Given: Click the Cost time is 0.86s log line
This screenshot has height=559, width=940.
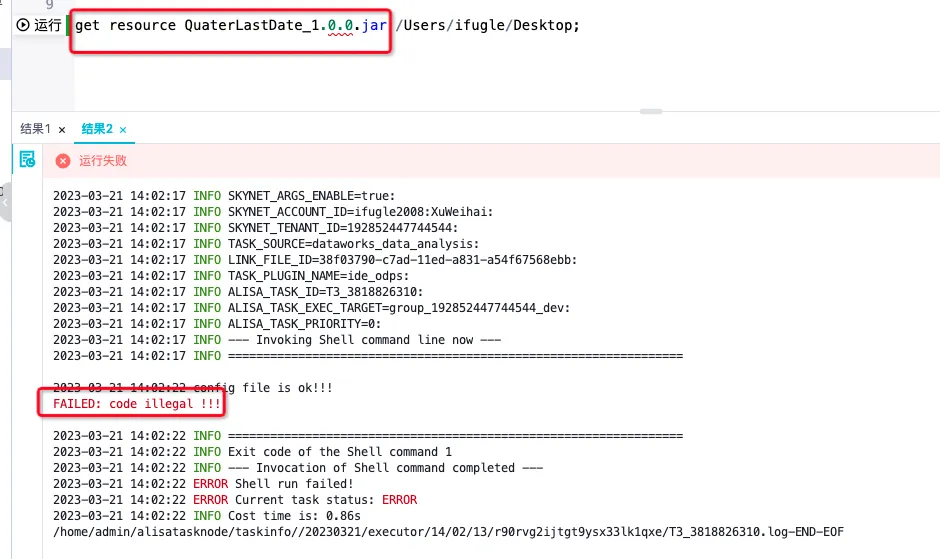Looking at the screenshot, I should (207, 515).
